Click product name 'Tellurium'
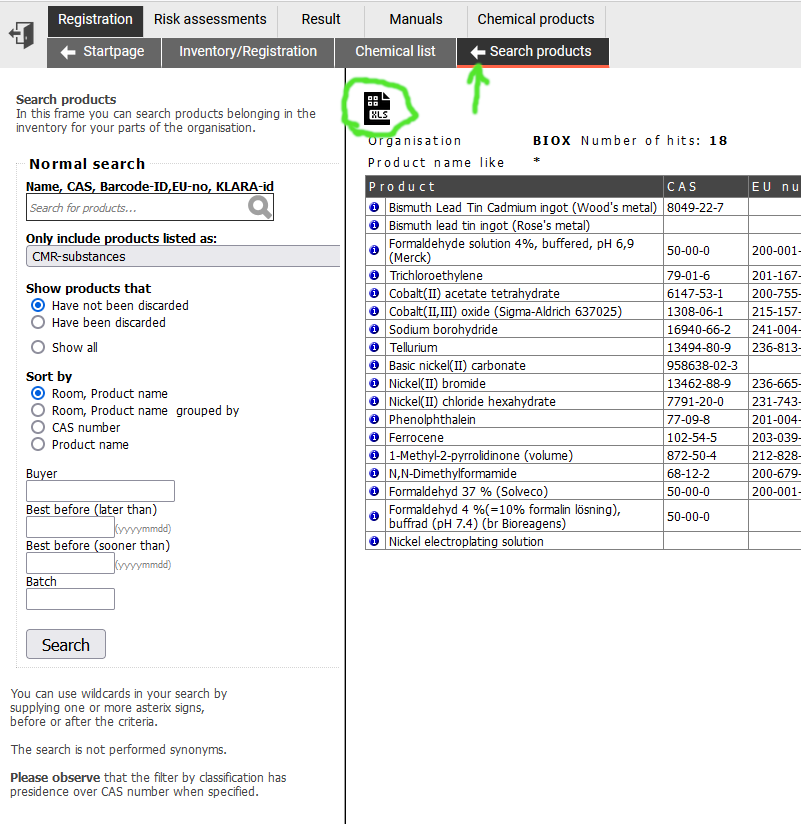This screenshot has height=824, width=801. (x=413, y=347)
